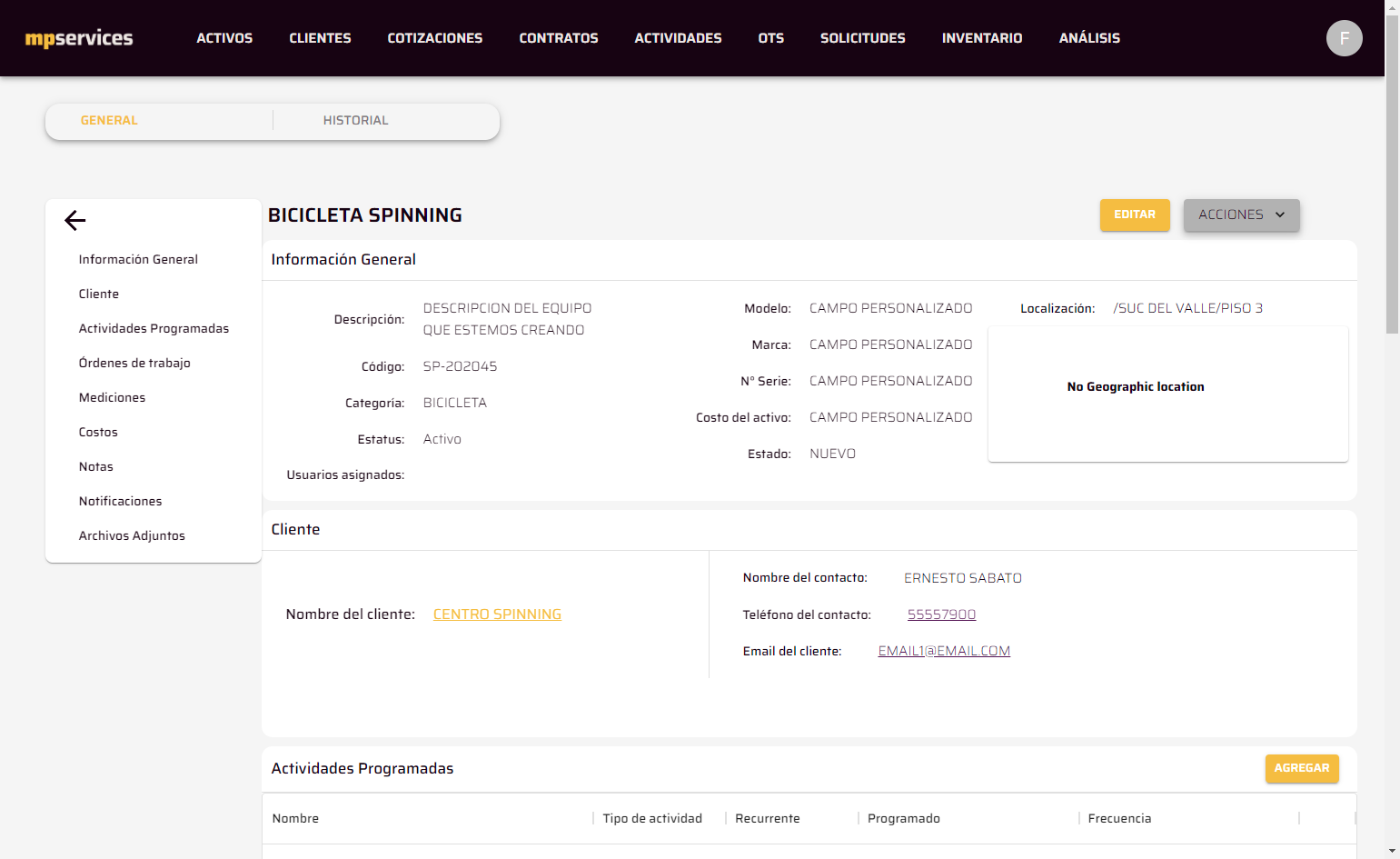This screenshot has width=1400, height=859.
Task: Expand the ACCIONES dropdown
Action: point(1241,215)
